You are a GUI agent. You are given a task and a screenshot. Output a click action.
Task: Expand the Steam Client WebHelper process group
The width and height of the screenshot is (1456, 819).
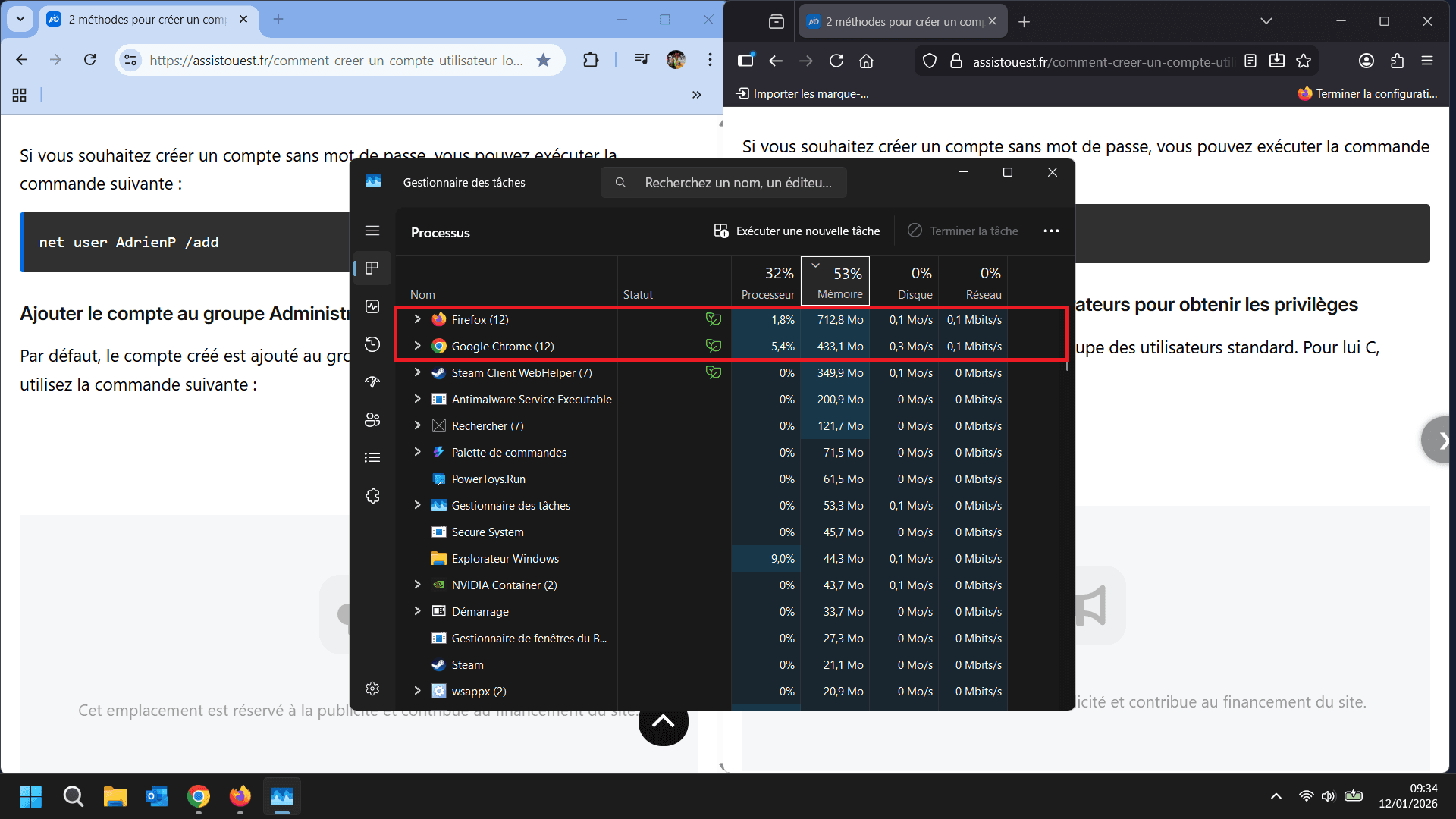[417, 372]
